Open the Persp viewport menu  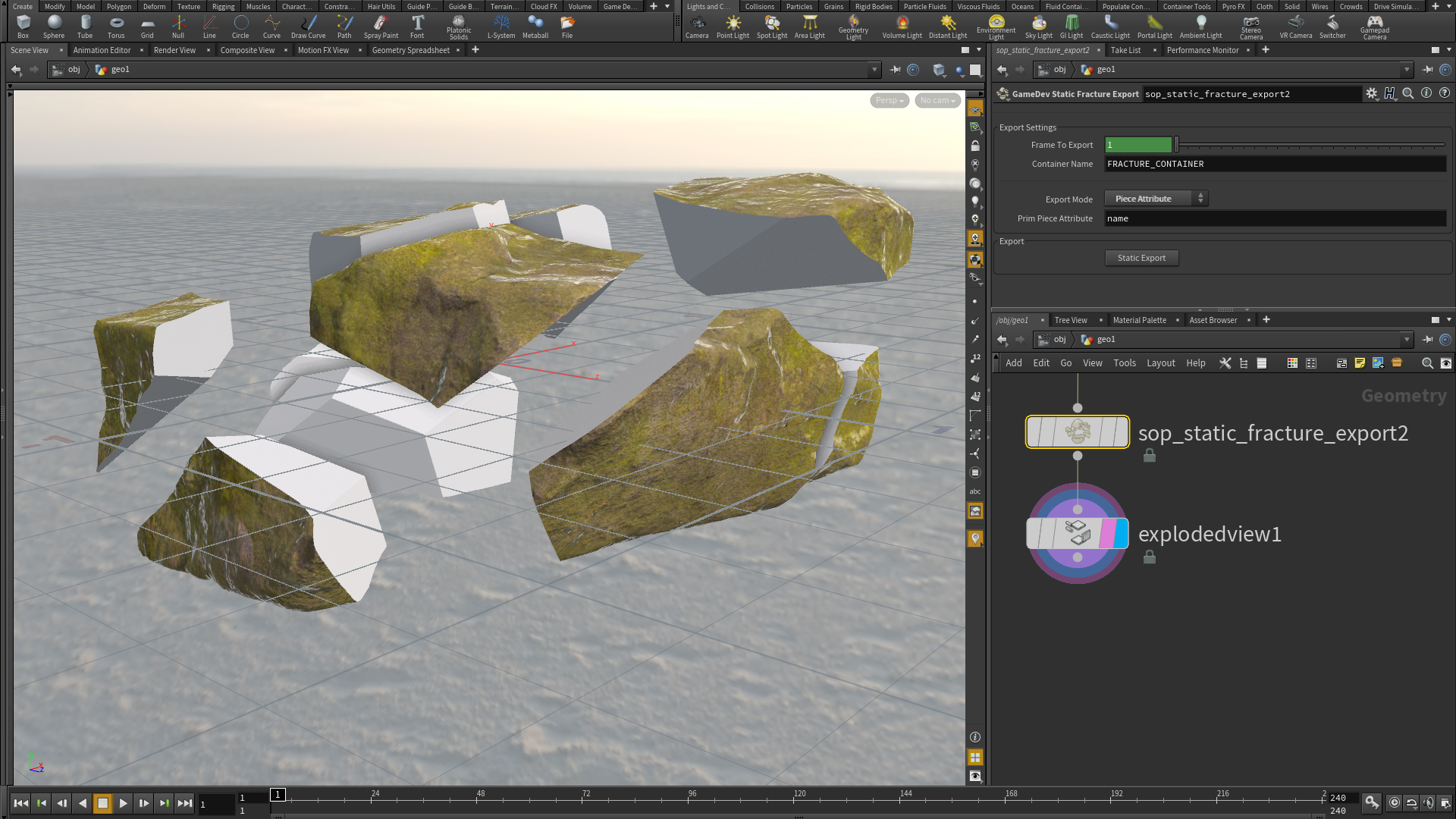click(x=889, y=100)
